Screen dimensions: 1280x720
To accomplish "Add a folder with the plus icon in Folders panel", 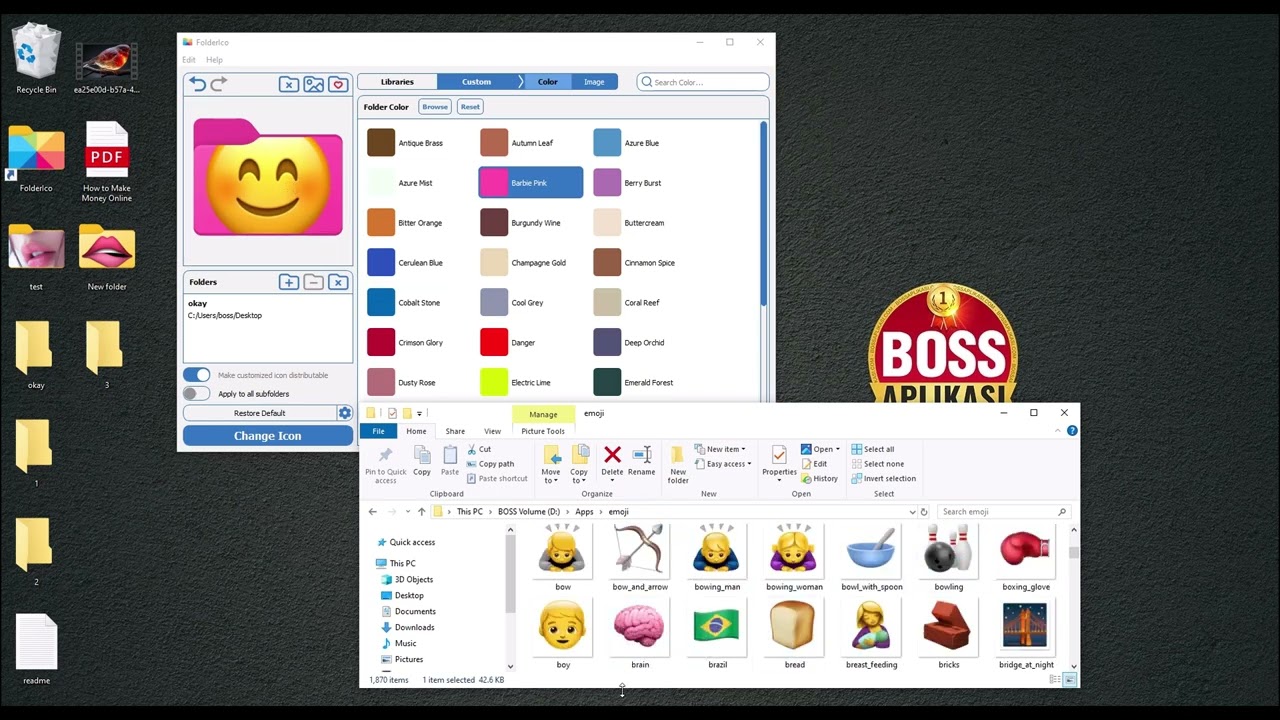I will (288, 282).
